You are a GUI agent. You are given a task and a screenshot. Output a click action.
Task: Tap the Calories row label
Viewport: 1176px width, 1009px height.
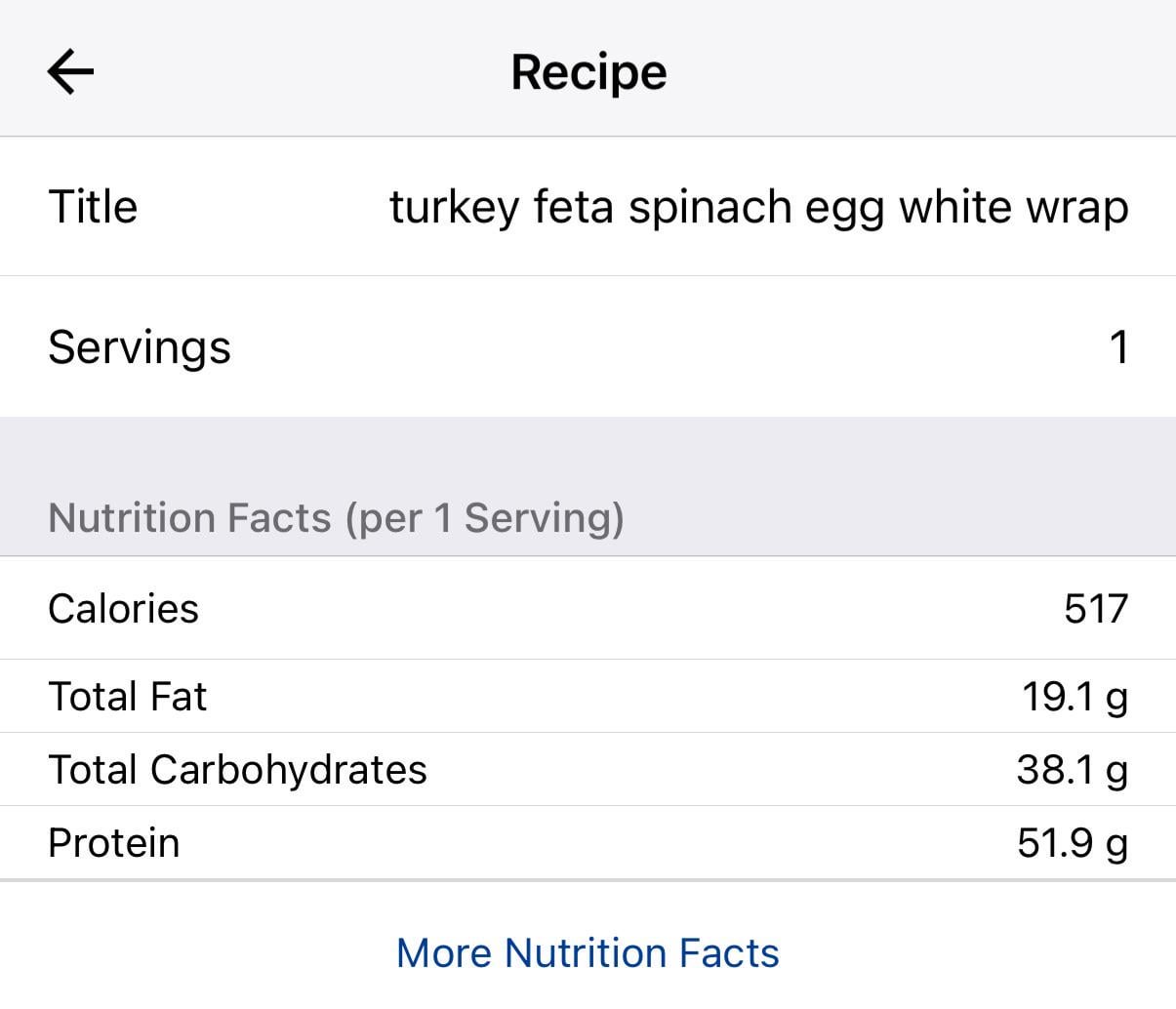click(123, 609)
